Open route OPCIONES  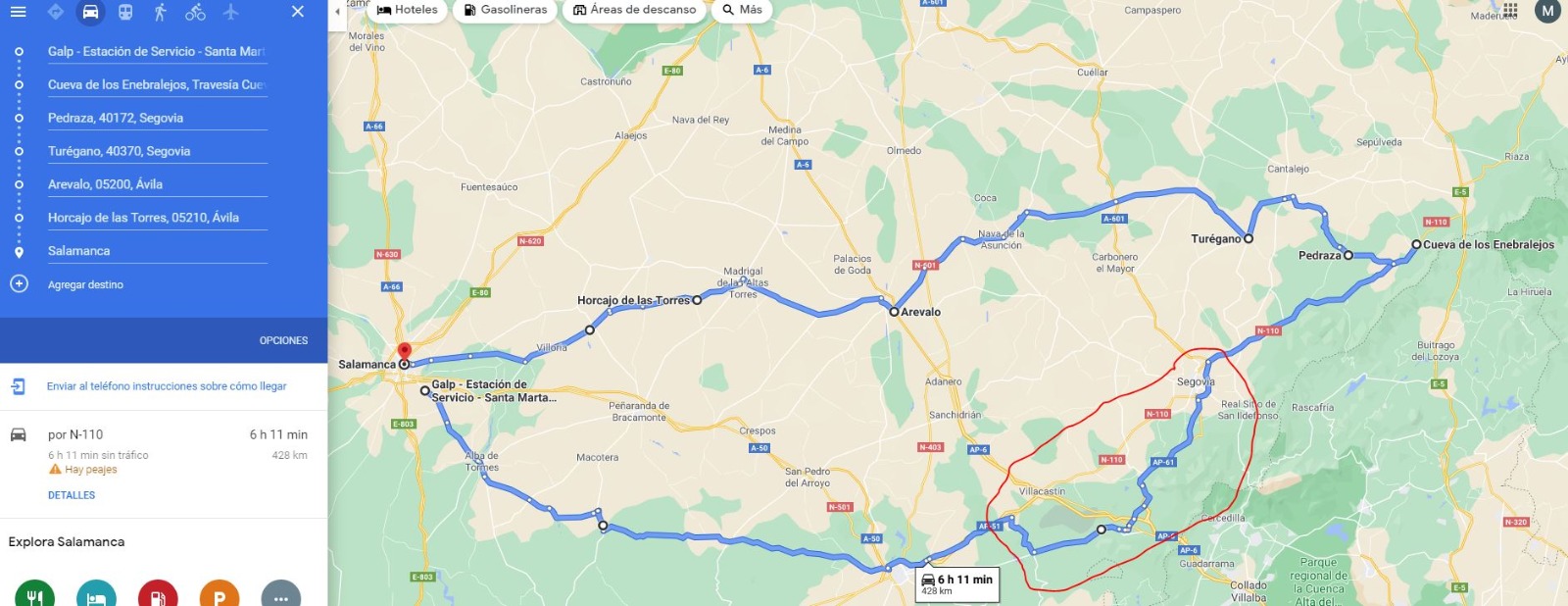[283, 340]
